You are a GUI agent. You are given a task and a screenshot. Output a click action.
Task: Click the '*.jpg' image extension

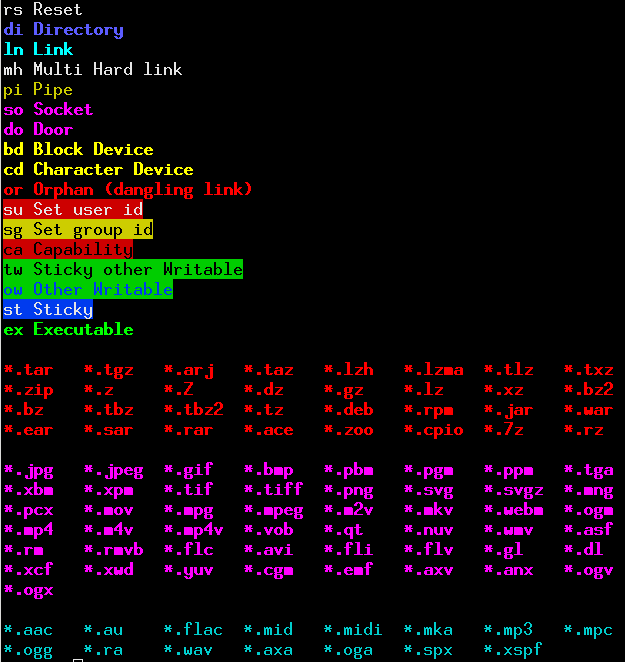click(28, 470)
